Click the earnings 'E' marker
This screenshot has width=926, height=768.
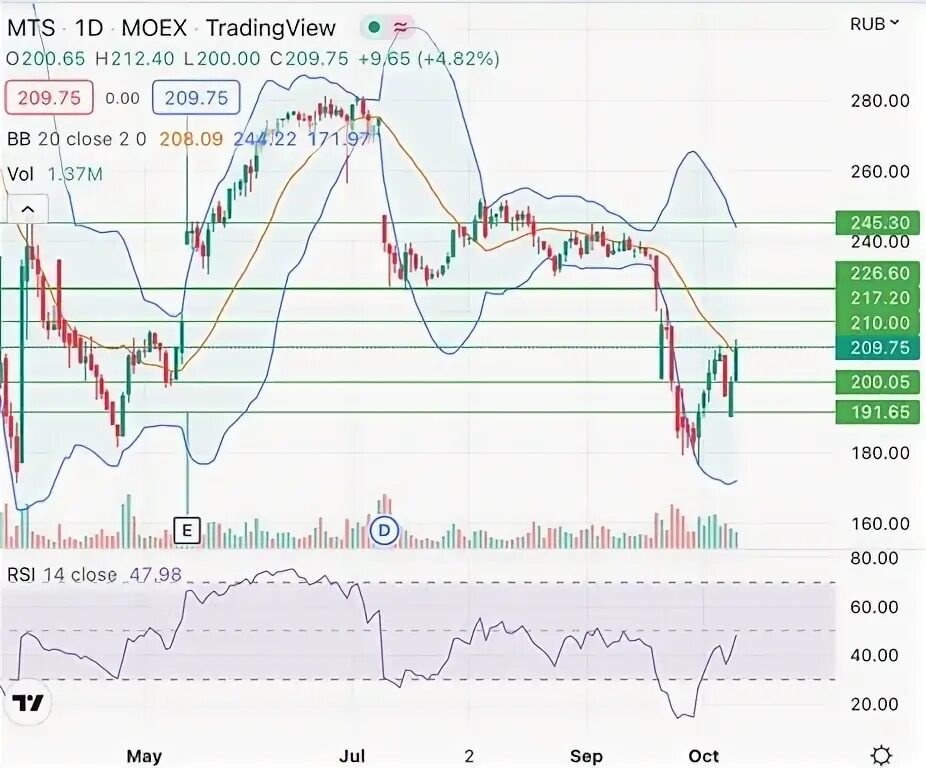click(x=187, y=531)
